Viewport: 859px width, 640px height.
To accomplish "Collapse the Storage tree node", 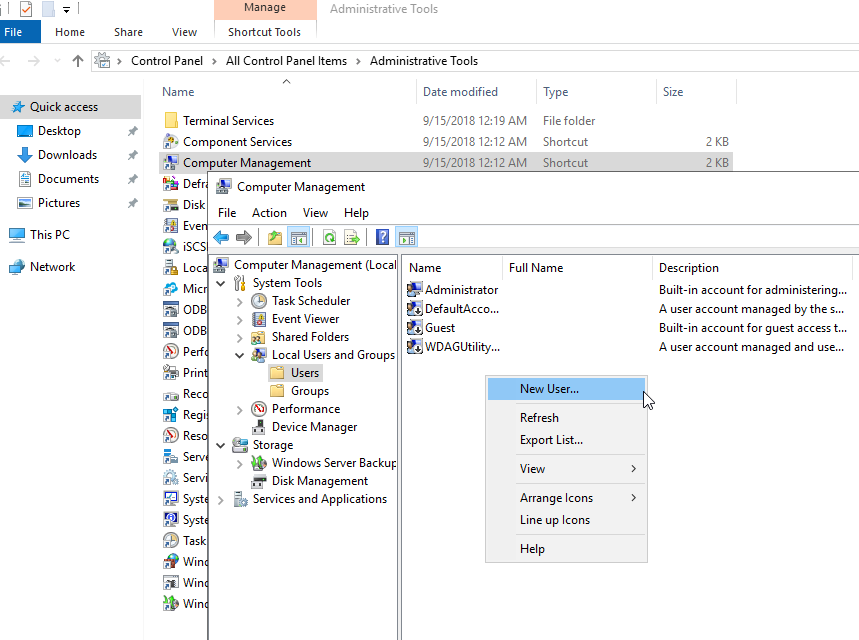I will coord(221,445).
